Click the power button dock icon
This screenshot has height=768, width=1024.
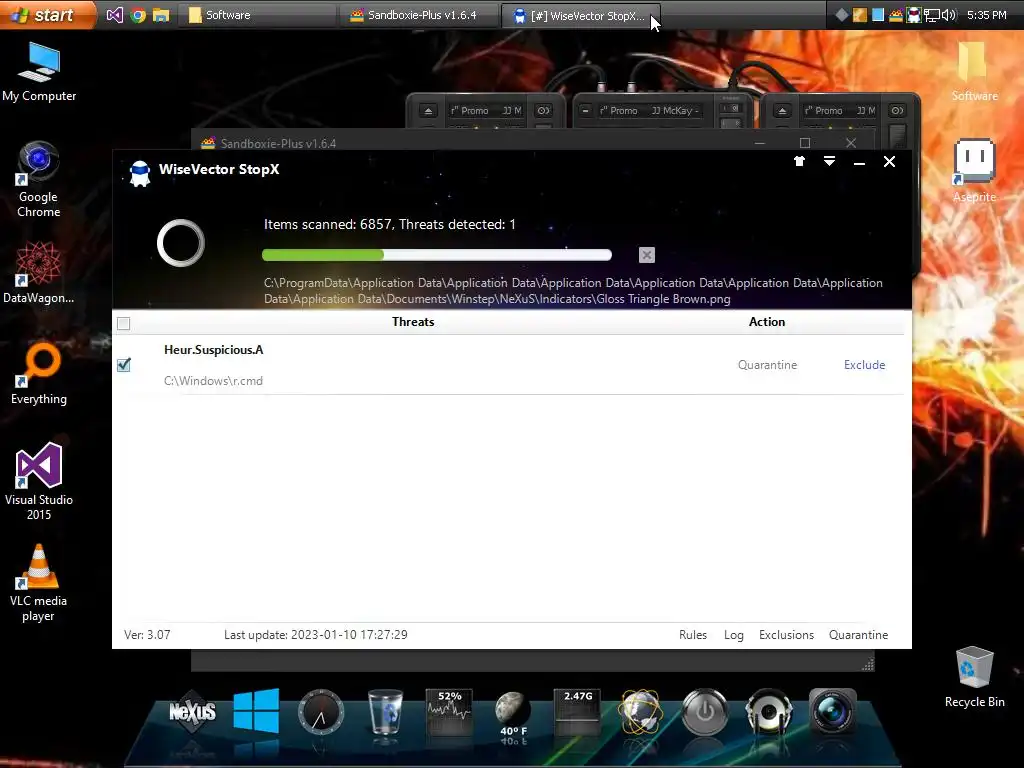click(x=705, y=712)
